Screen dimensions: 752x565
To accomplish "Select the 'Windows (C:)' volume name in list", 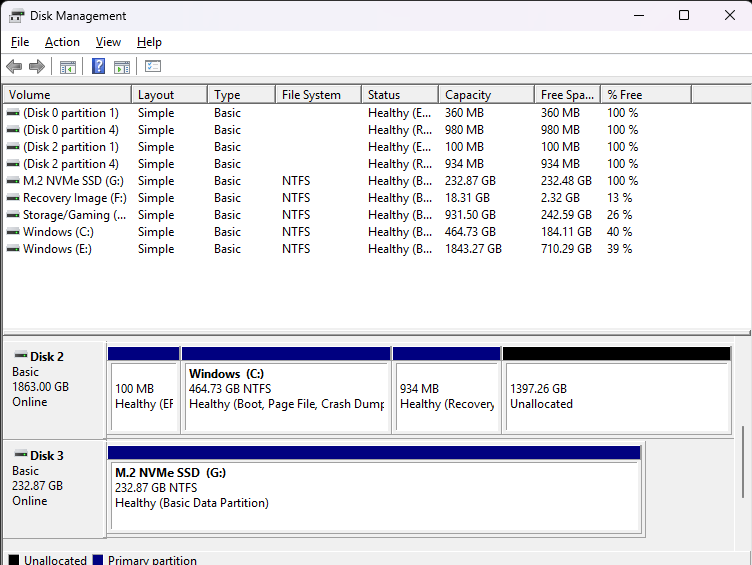I will tap(59, 232).
